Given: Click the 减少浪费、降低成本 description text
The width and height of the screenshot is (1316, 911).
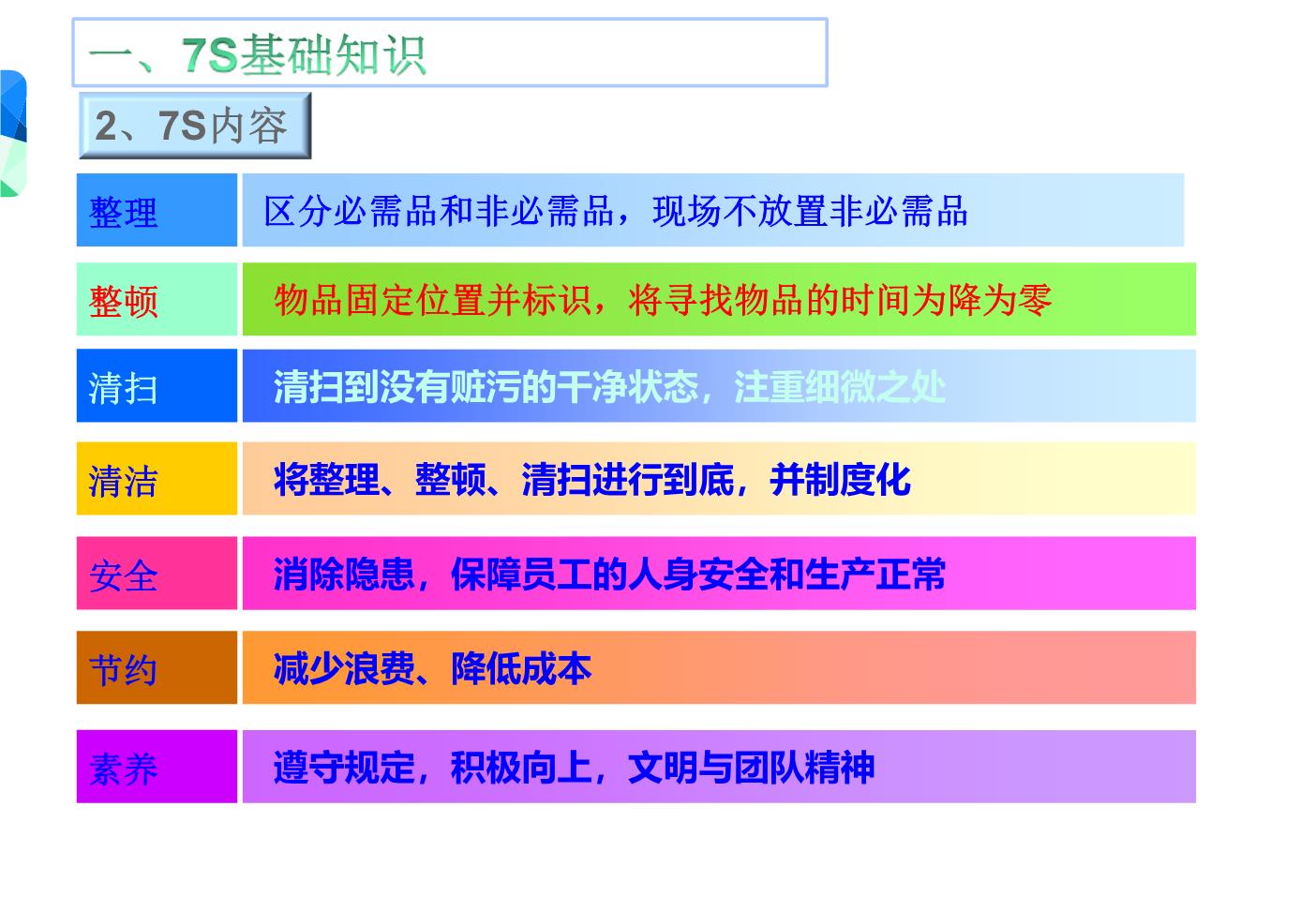Looking at the screenshot, I should 432,668.
